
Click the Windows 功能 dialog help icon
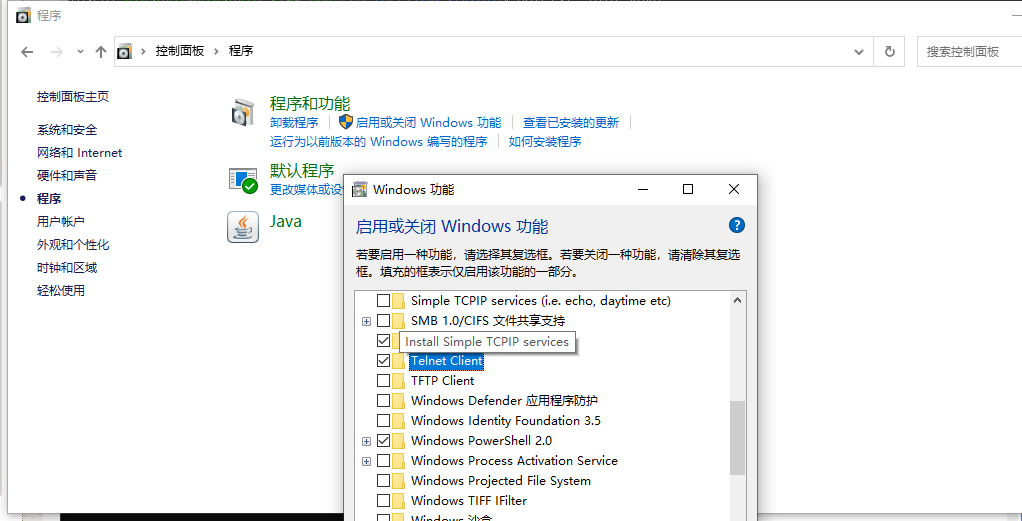pos(736,226)
